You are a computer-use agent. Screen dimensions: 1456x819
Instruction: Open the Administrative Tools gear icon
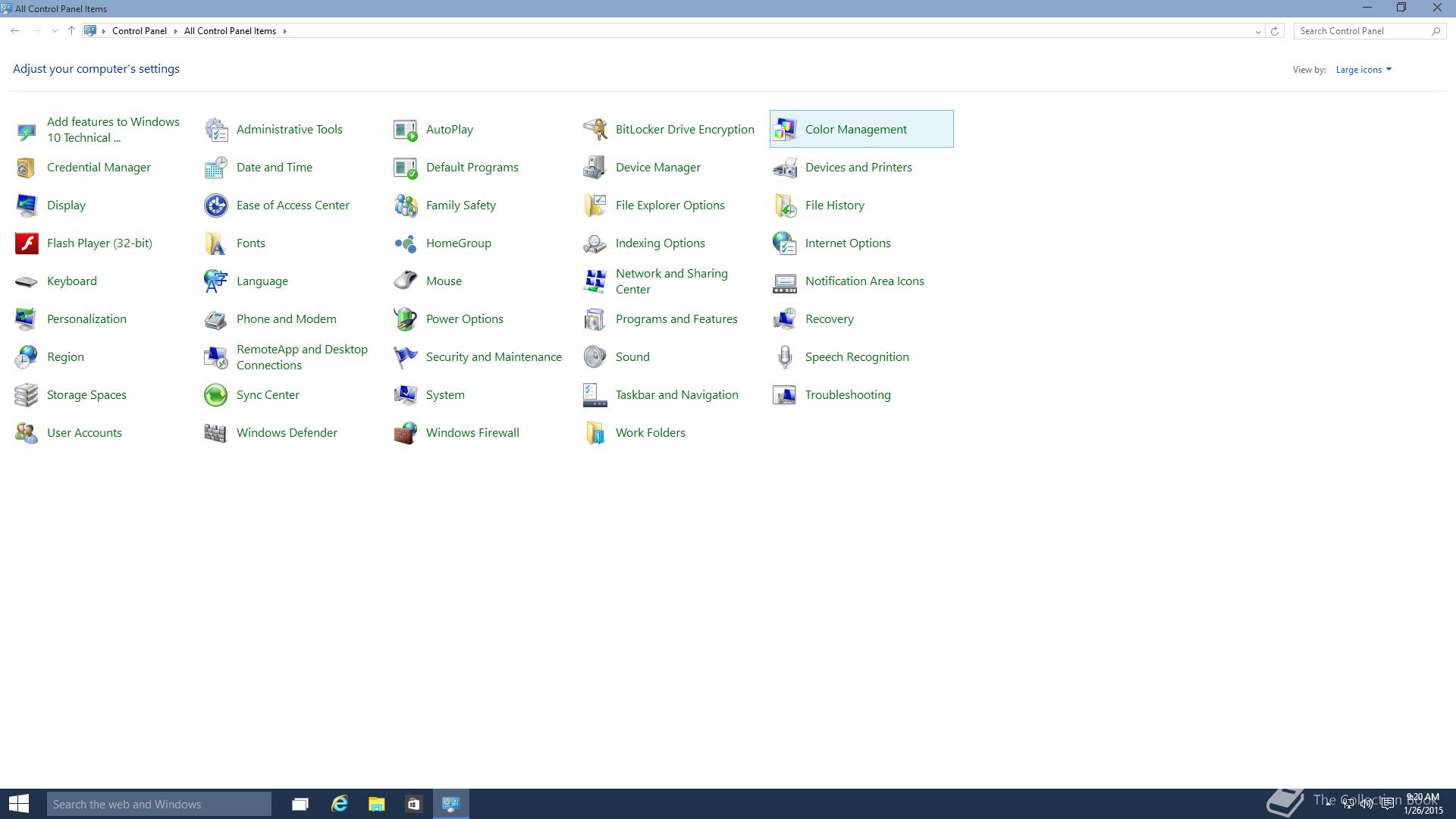[216, 130]
